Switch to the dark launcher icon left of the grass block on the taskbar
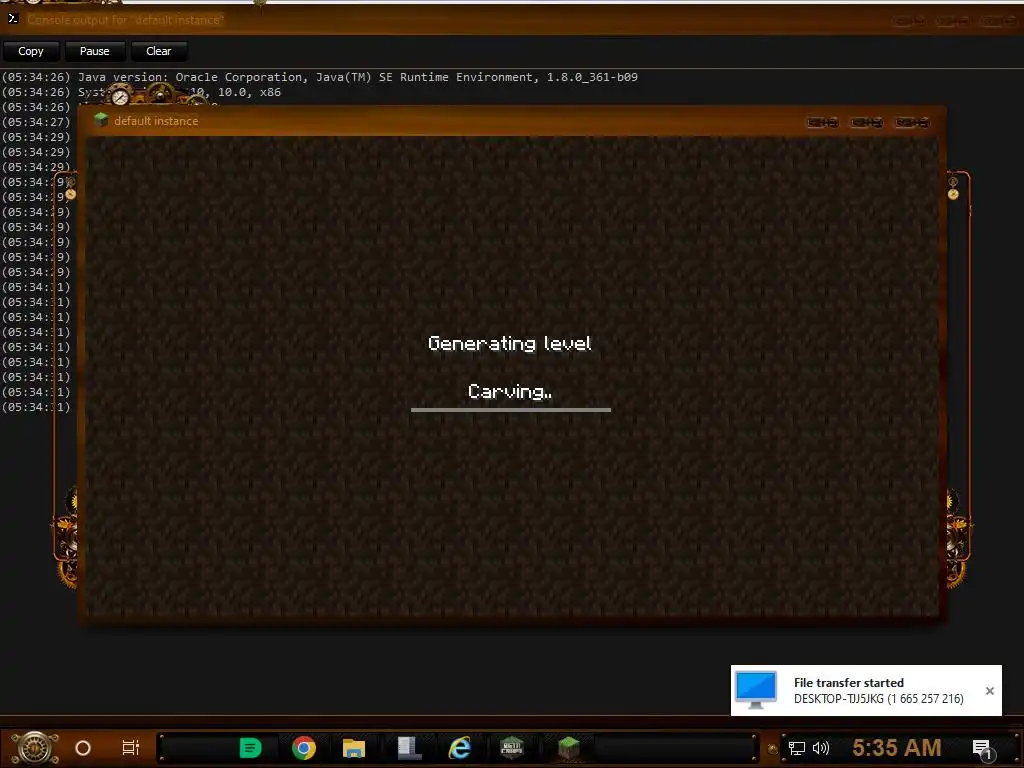This screenshot has width=1024, height=768. coord(511,748)
